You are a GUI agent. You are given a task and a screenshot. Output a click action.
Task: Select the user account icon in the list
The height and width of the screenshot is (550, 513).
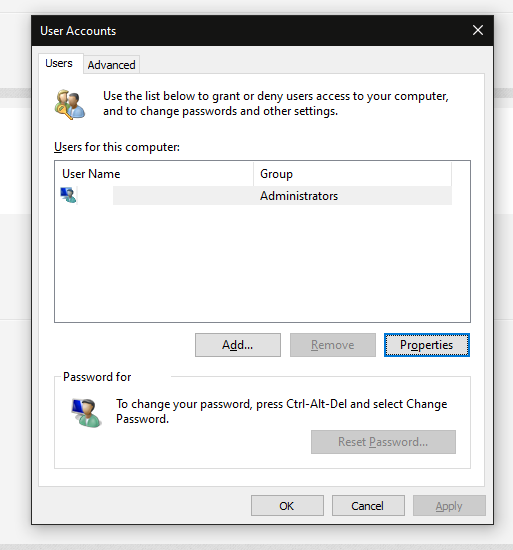[68, 195]
